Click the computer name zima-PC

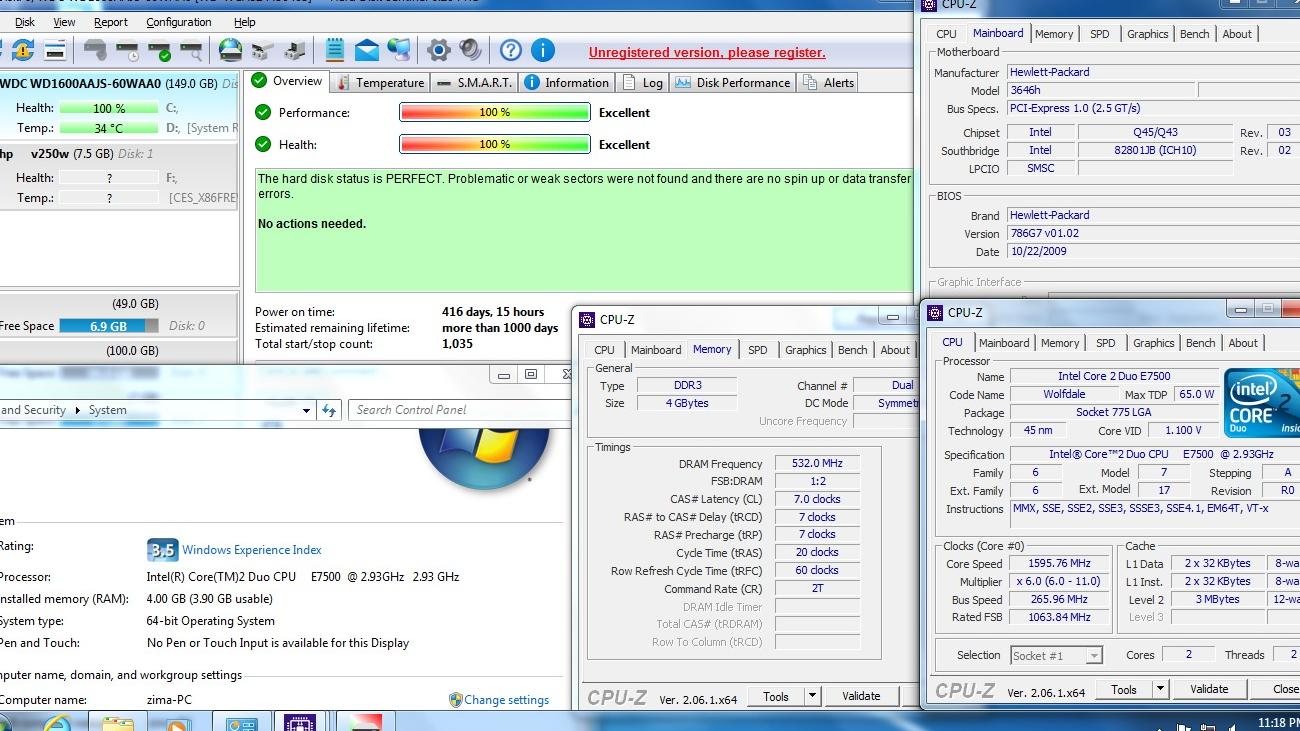(169, 700)
